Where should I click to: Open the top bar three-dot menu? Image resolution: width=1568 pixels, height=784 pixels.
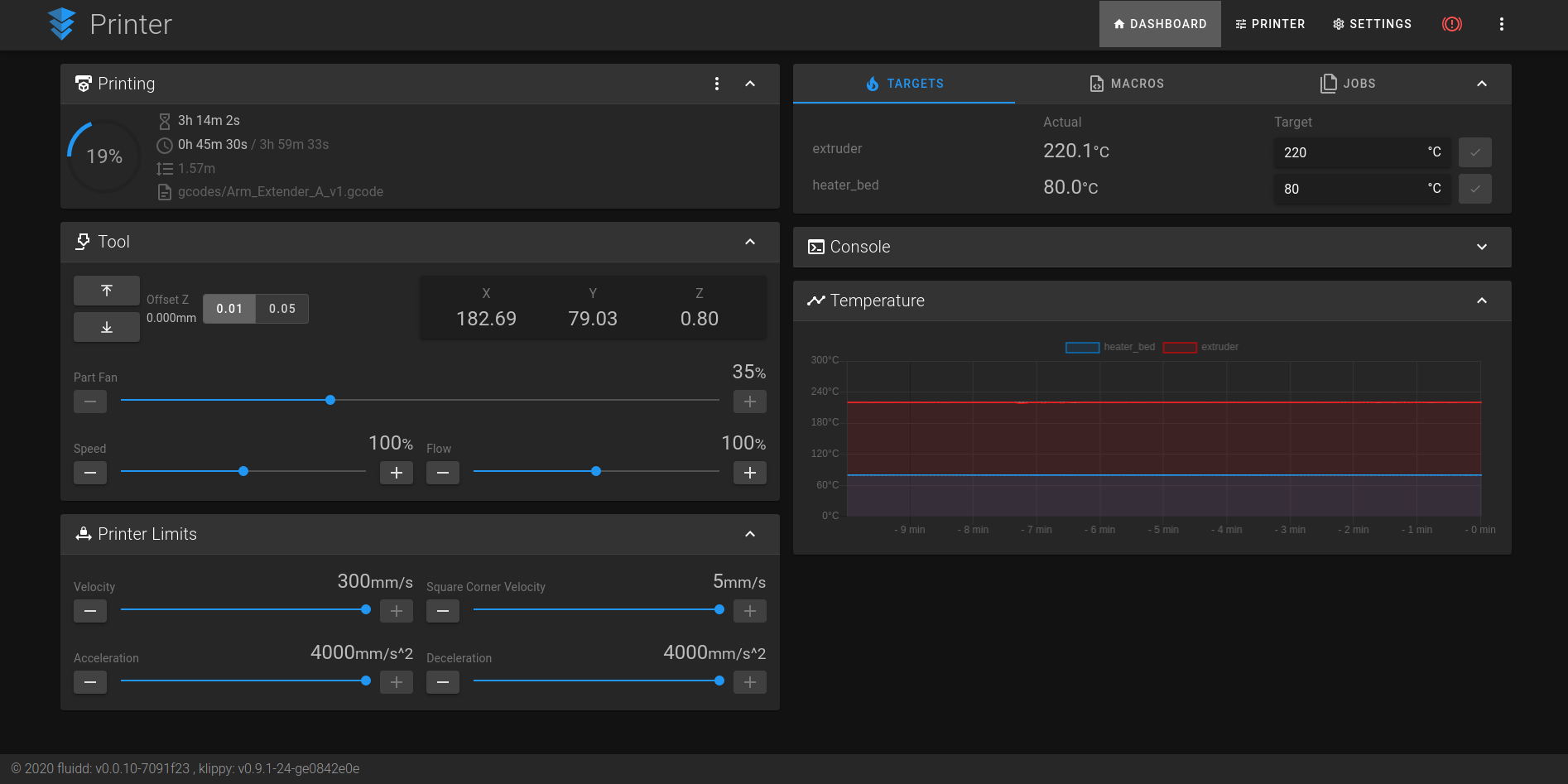click(x=1501, y=24)
